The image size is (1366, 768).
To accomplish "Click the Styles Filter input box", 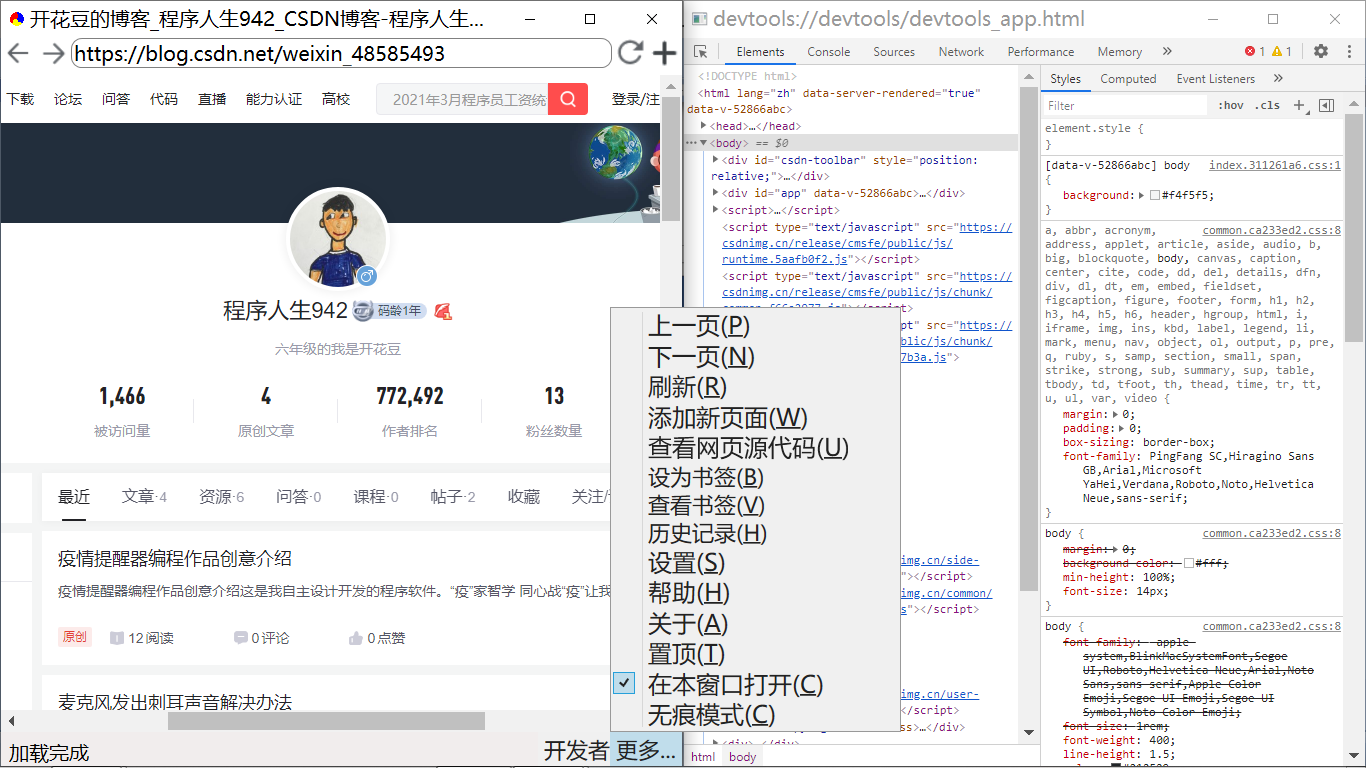I will tap(1125, 105).
